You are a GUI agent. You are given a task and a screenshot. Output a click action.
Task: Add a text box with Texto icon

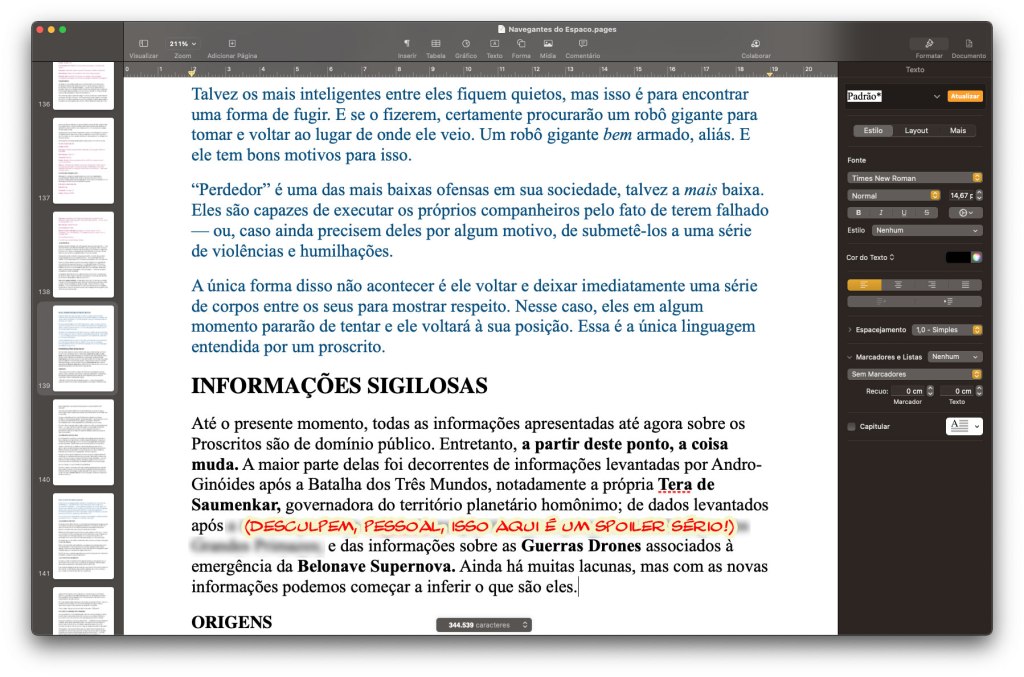coord(494,44)
